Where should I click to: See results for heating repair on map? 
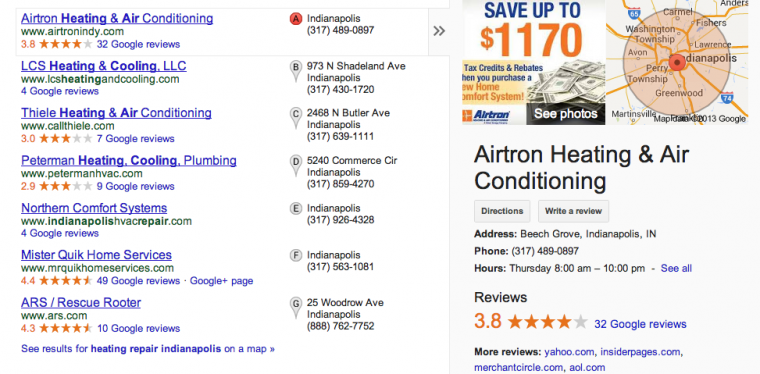pos(148,349)
